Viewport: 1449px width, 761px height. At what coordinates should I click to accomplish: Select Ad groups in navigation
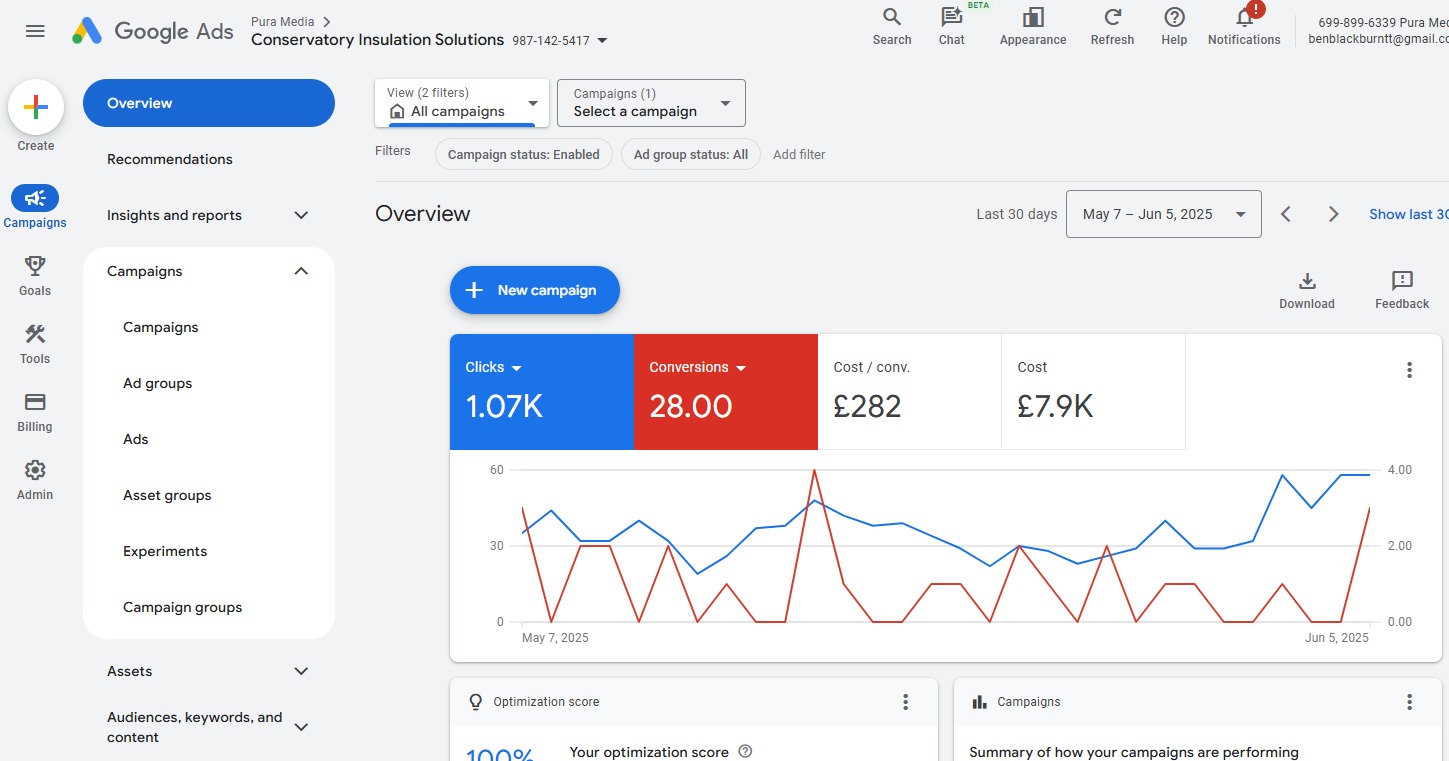[157, 383]
